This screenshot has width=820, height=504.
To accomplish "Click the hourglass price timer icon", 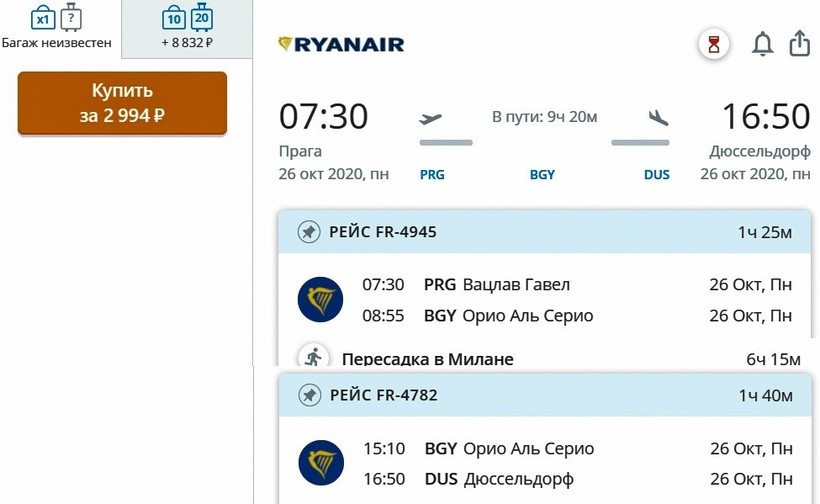I will point(713,44).
